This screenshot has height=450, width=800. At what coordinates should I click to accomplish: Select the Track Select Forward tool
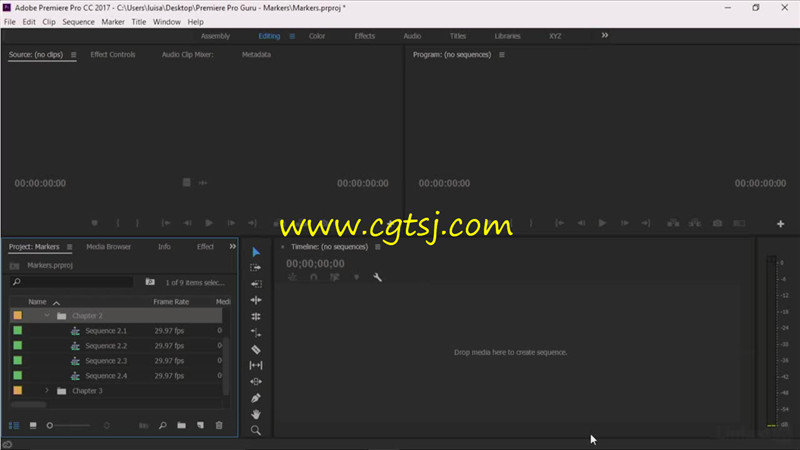tap(256, 268)
